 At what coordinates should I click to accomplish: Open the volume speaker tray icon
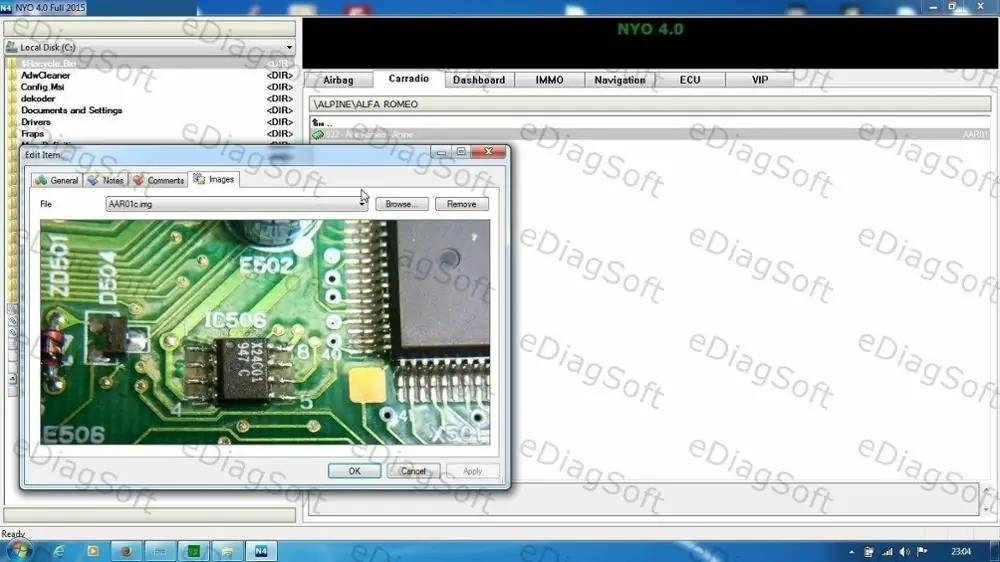tap(904, 552)
